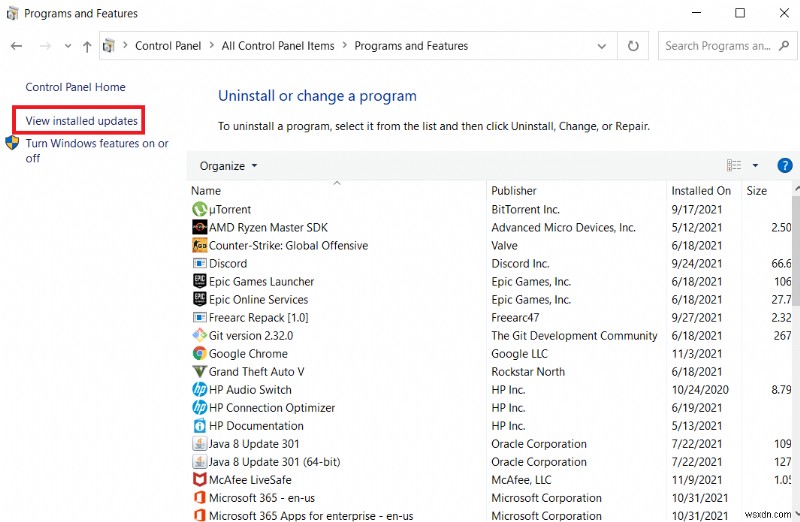This screenshot has width=800, height=522.
Task: Navigate back with the back arrow
Action: (x=17, y=46)
